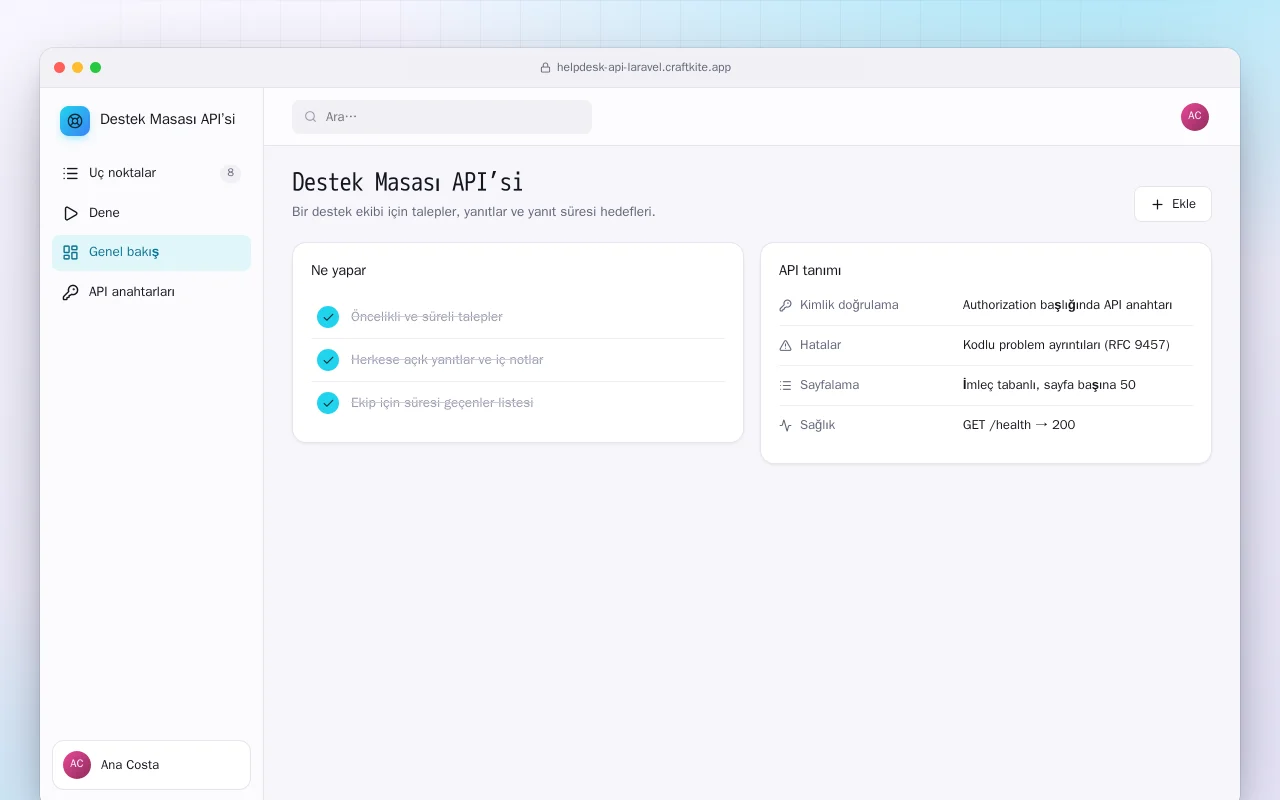Image resolution: width=1280 pixels, height=800 pixels.
Task: Click the 'GET /health → 200' value
Action: point(1019,425)
